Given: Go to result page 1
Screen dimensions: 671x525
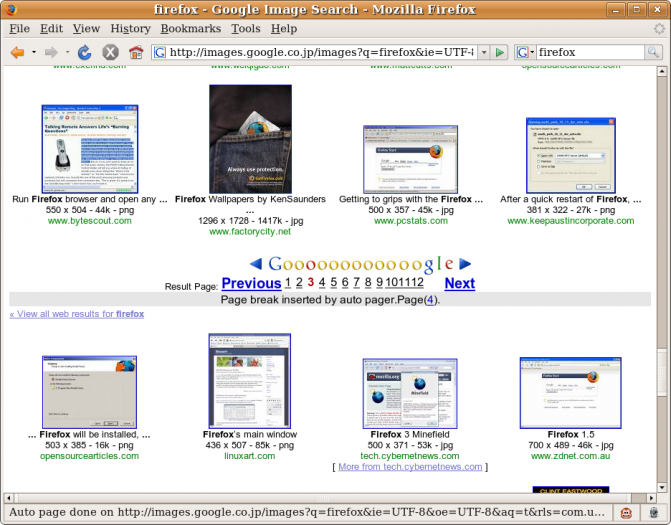Looking at the screenshot, I should point(288,282).
